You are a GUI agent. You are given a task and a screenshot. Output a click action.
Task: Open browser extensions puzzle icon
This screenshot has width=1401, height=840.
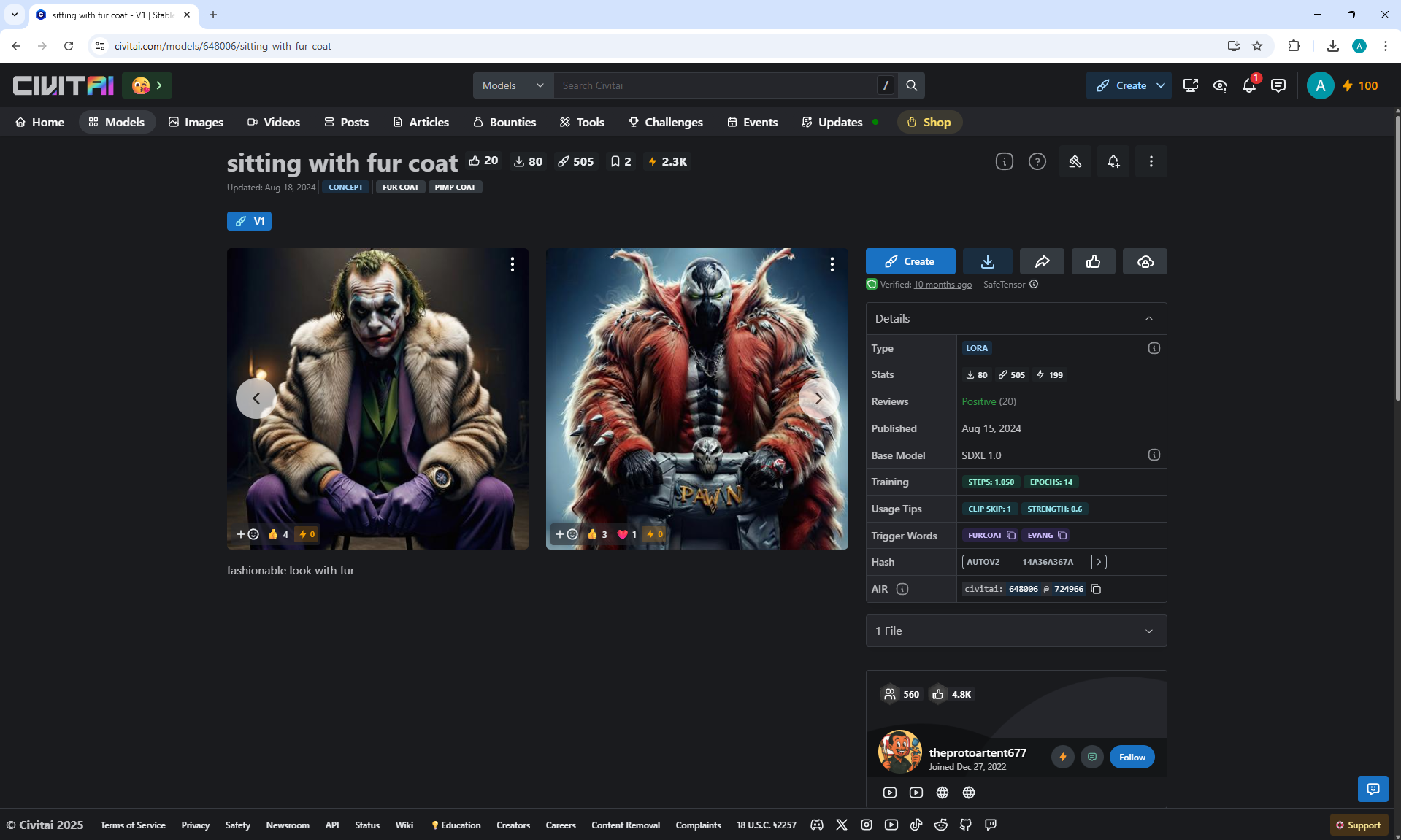click(1294, 46)
